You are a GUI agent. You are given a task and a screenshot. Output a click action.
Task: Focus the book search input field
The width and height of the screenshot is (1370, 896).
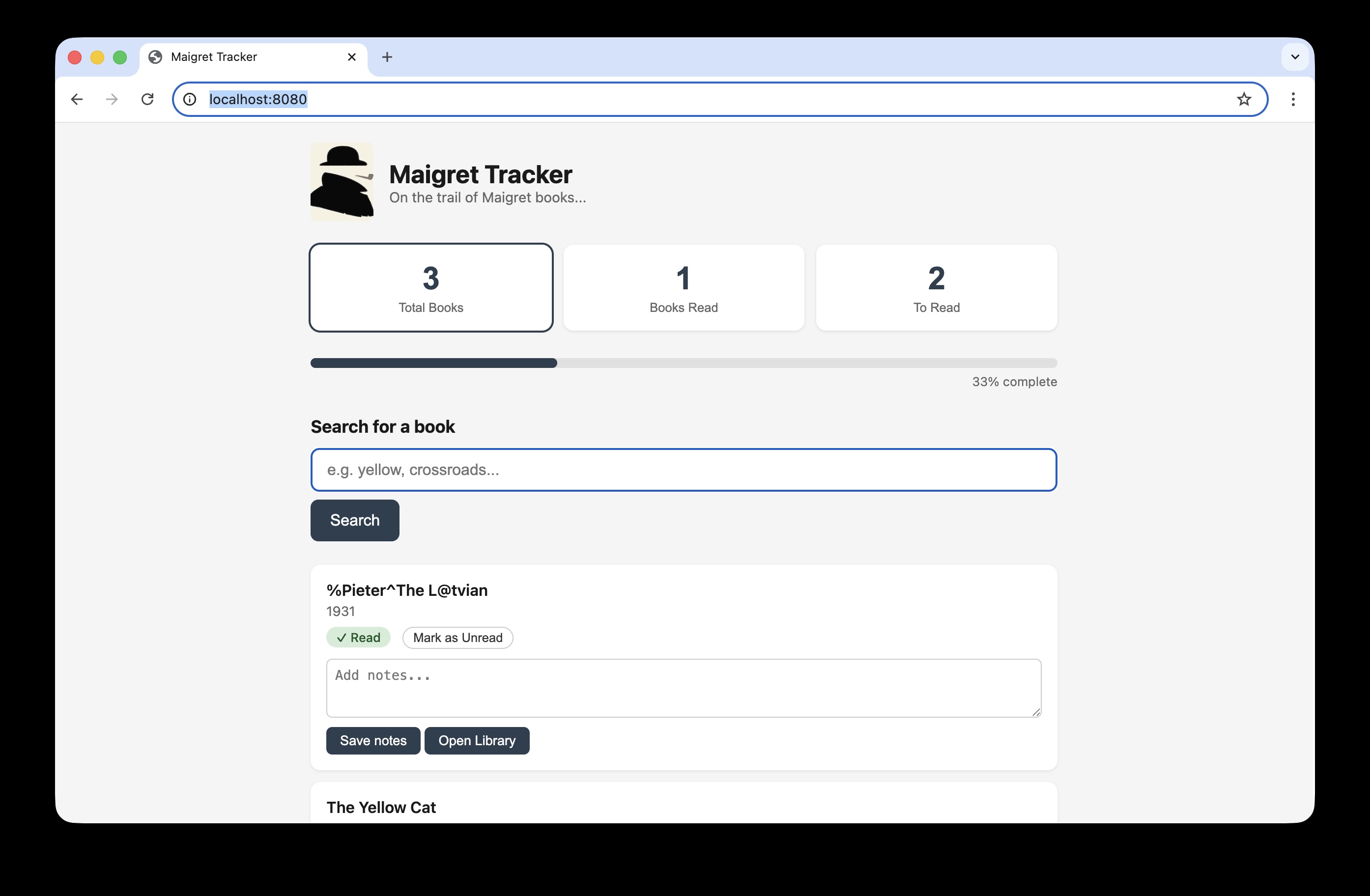(683, 470)
